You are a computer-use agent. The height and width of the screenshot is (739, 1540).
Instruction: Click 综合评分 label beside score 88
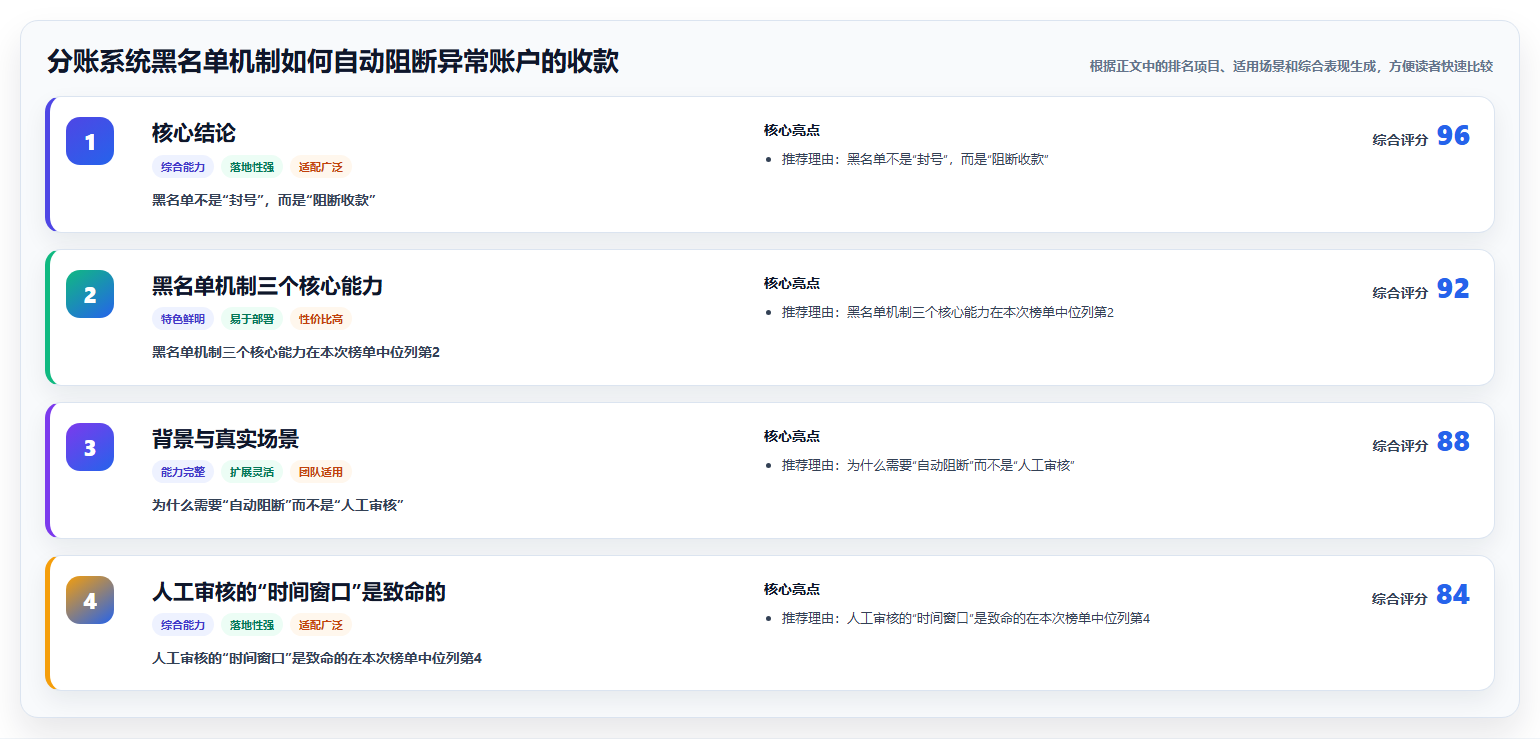coord(1400,446)
